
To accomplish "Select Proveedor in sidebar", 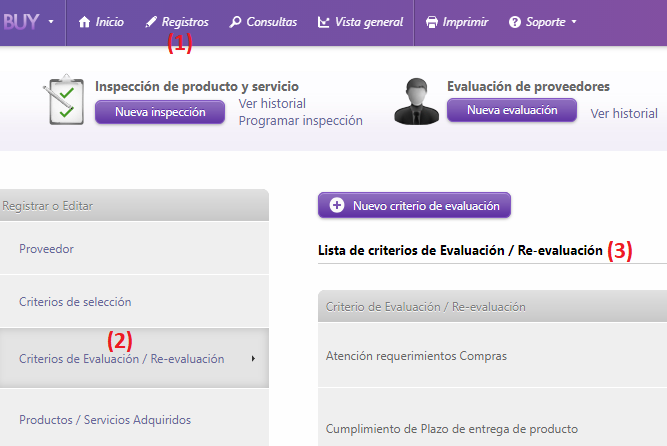I will tap(134, 249).
